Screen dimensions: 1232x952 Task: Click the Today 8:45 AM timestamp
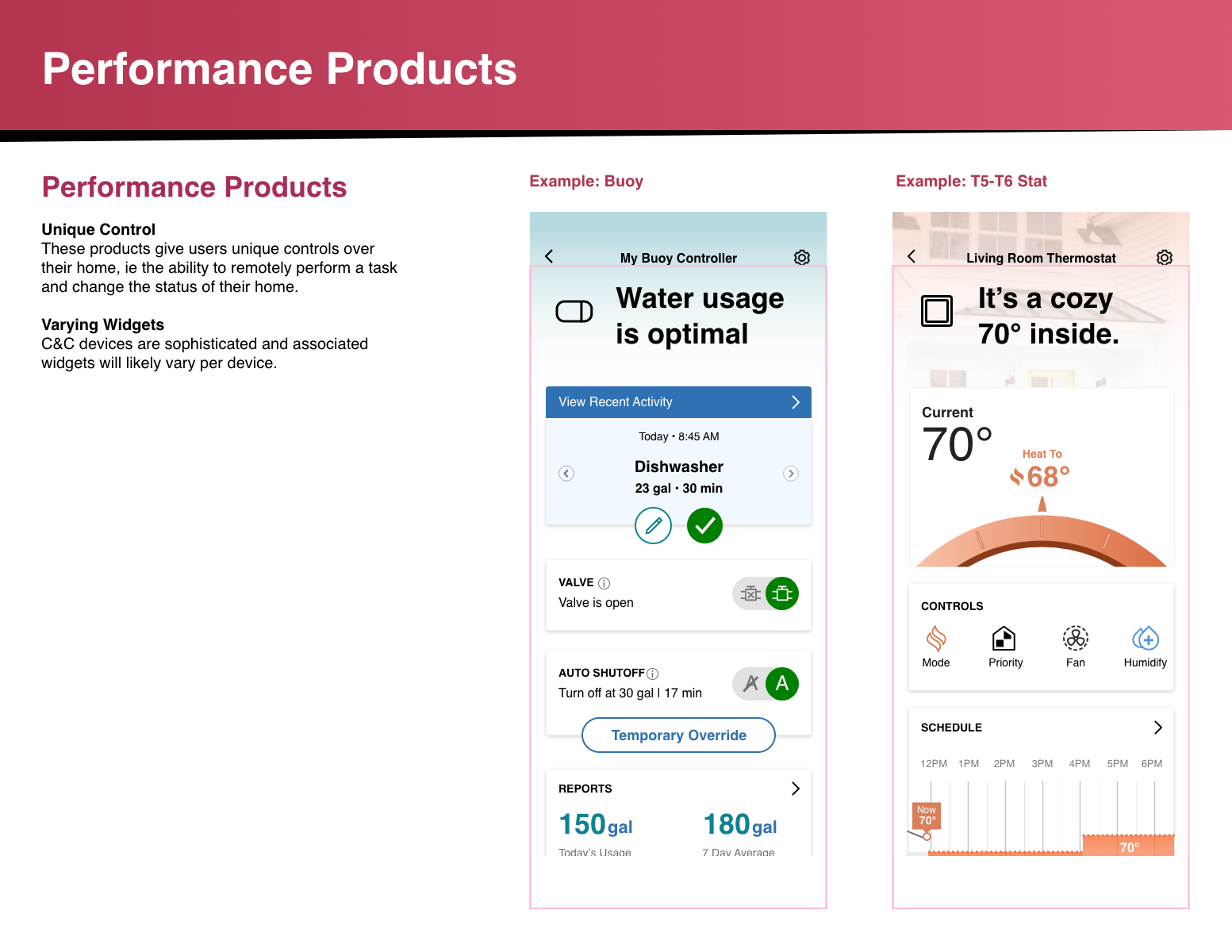678,436
